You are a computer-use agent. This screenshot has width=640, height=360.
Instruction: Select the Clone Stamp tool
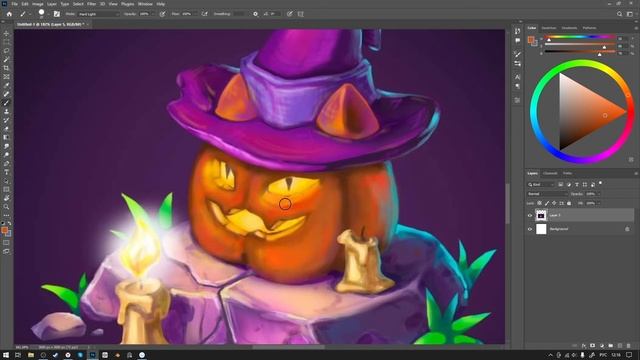pos(6,111)
